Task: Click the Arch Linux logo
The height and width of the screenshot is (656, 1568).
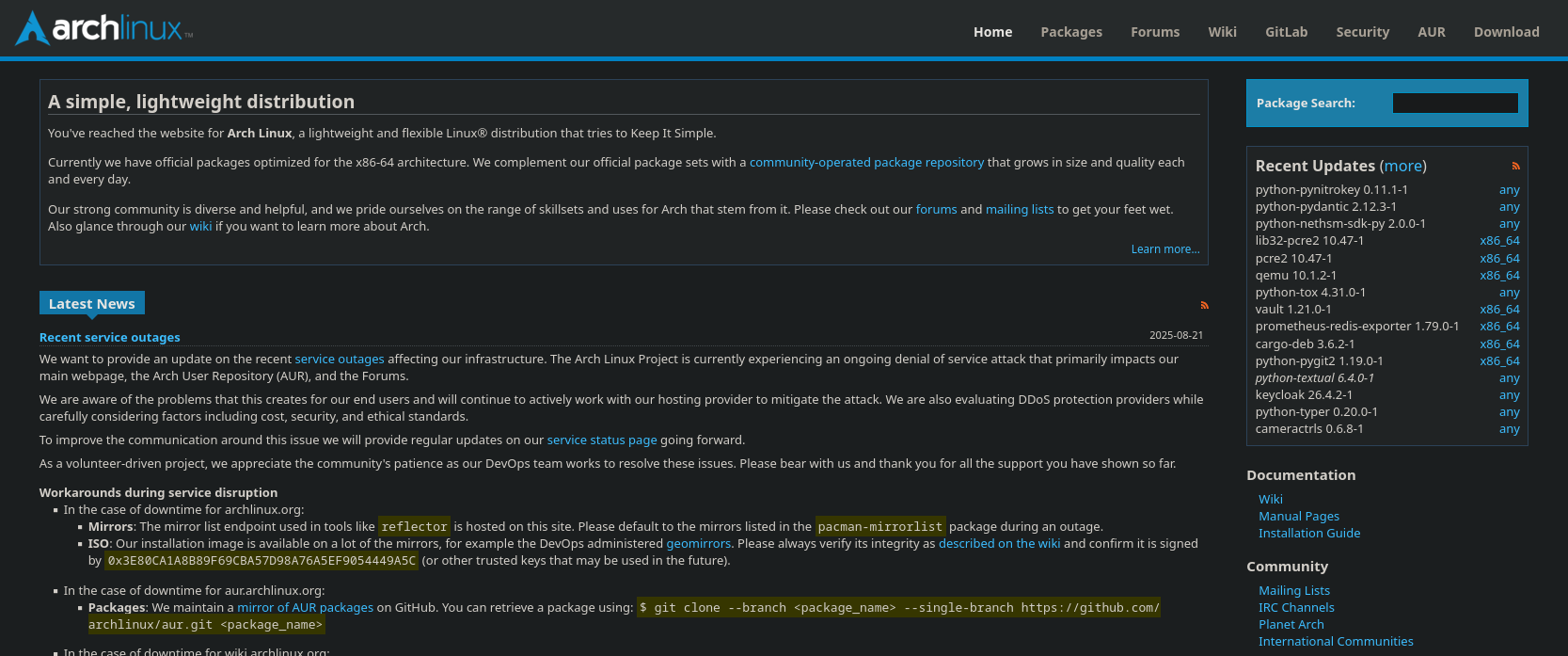Action: pyautogui.click(x=104, y=28)
